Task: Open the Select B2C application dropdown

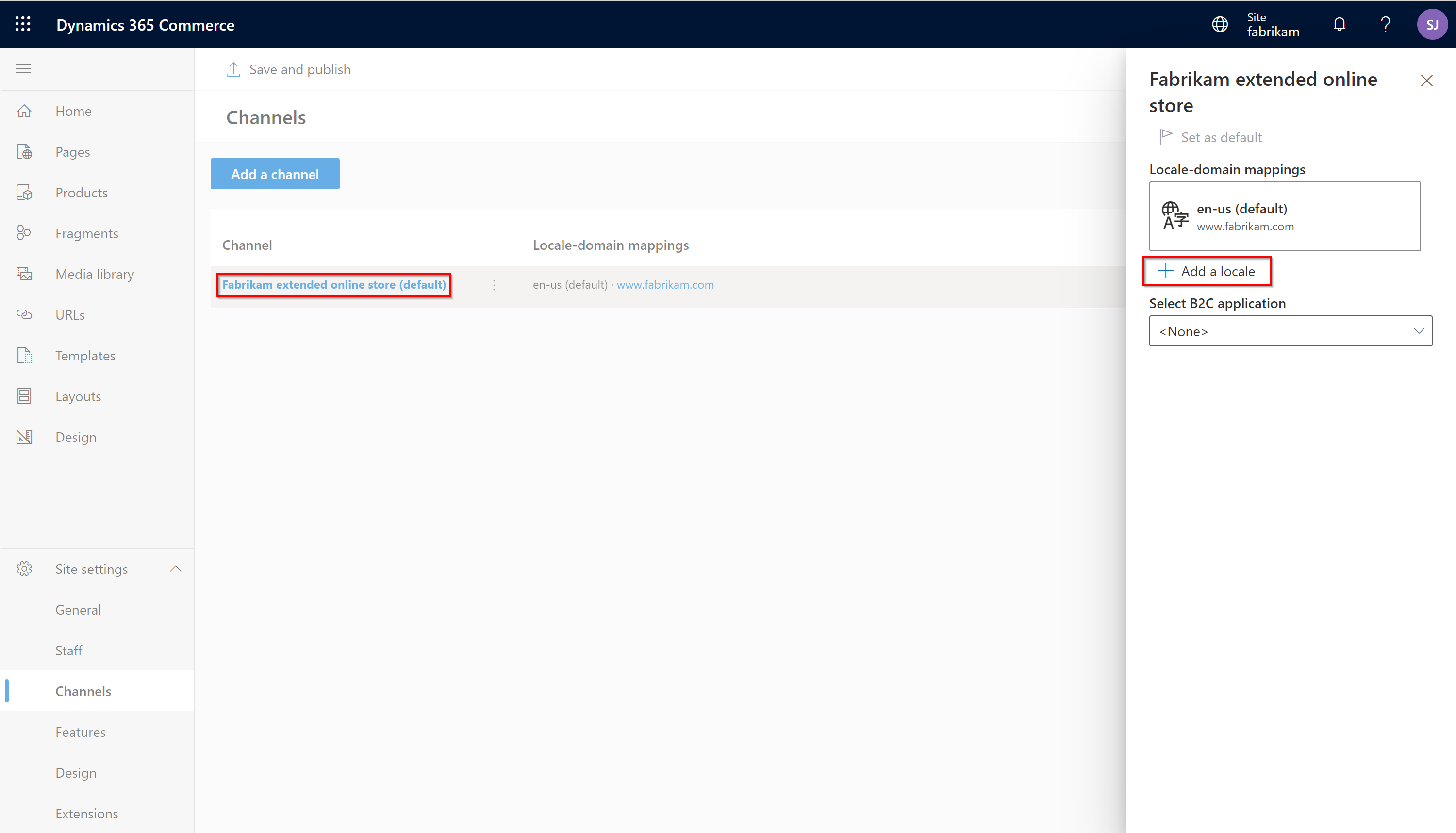Action: tap(1290, 331)
